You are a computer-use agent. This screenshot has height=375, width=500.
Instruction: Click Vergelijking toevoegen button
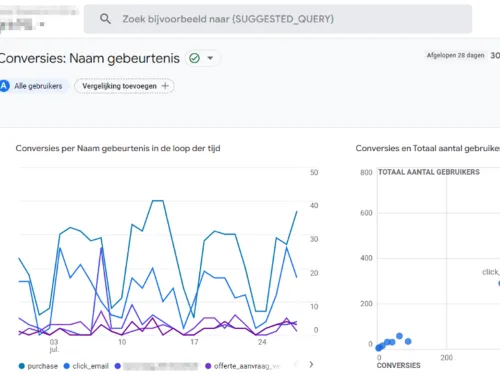[x=124, y=86]
